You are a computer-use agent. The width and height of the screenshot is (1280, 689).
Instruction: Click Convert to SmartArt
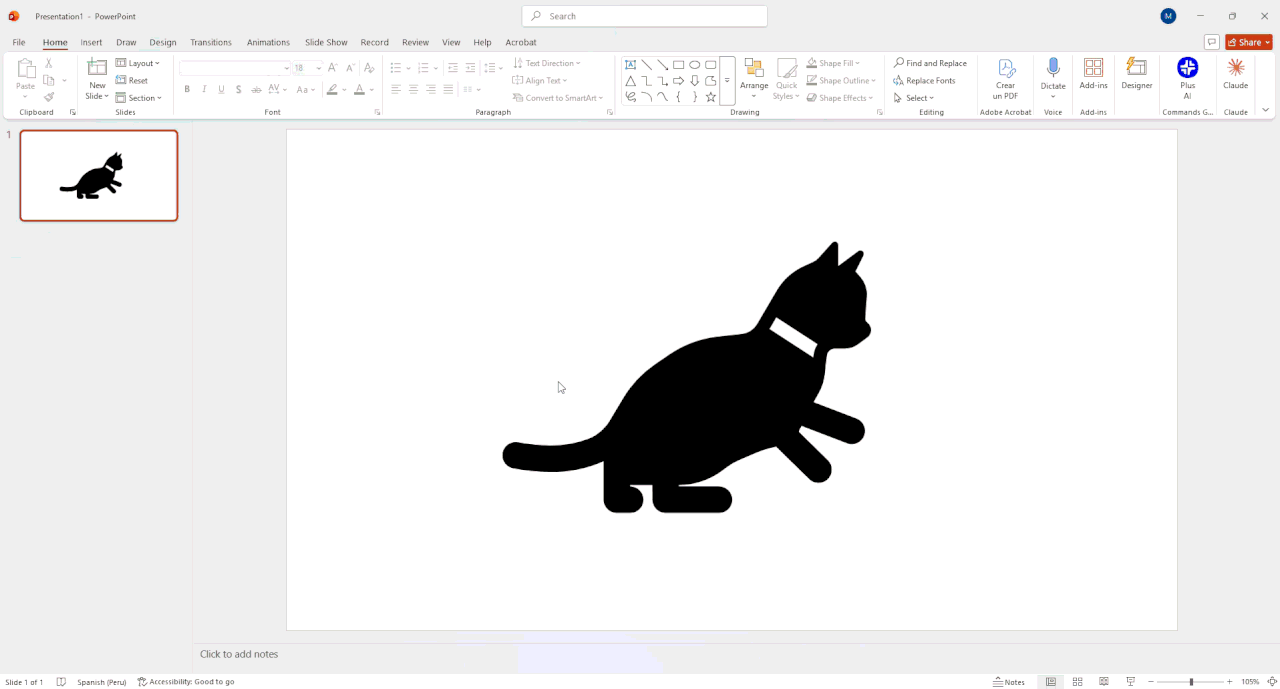click(x=558, y=98)
